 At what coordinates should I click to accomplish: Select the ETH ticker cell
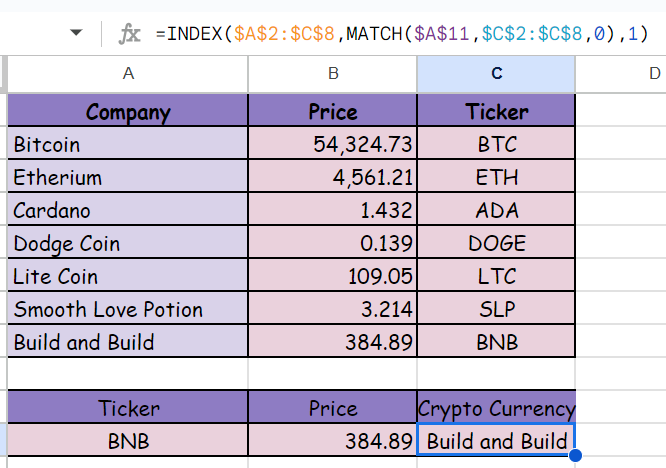pyautogui.click(x=497, y=178)
